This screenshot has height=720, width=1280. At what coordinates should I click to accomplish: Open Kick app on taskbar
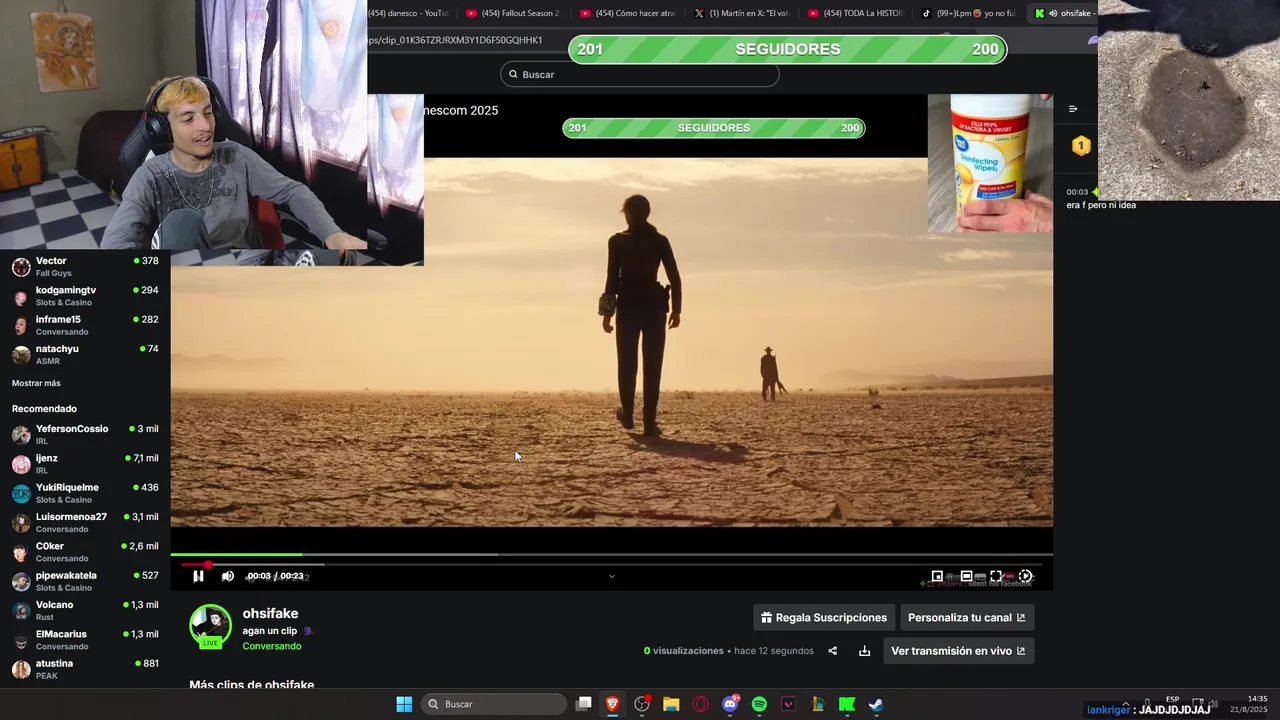[x=847, y=704]
